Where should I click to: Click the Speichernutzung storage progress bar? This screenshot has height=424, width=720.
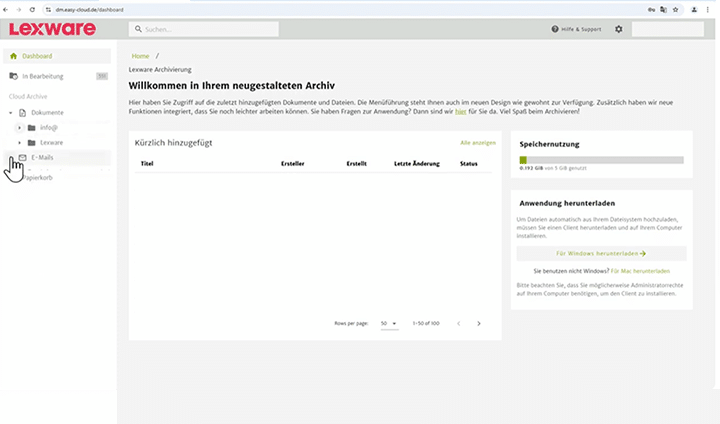601,160
